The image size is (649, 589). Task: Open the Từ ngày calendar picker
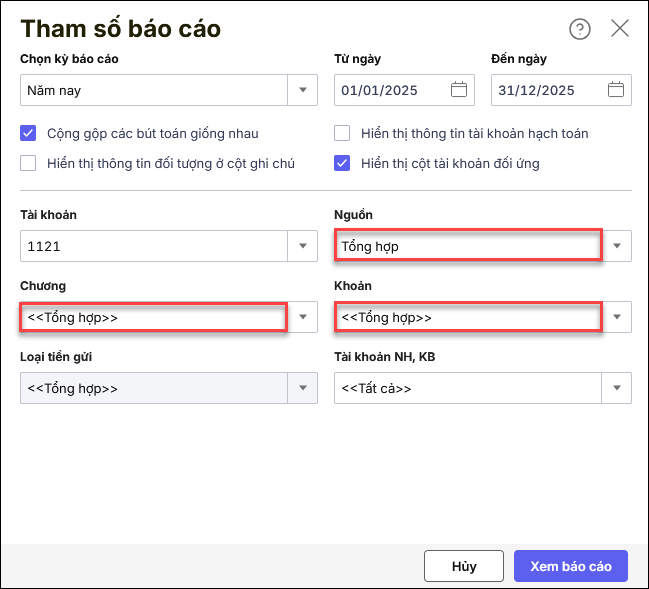(459, 90)
